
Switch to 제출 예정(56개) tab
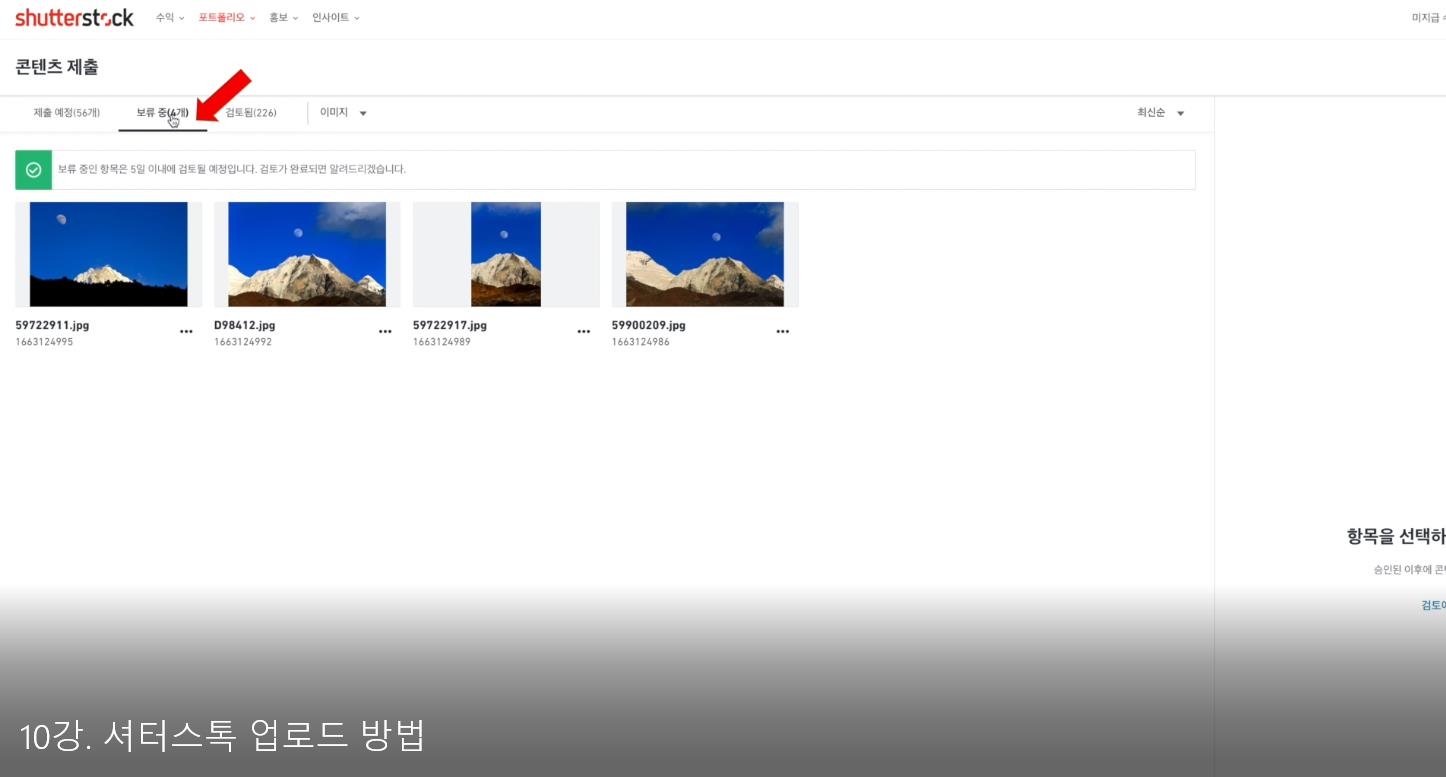67,113
